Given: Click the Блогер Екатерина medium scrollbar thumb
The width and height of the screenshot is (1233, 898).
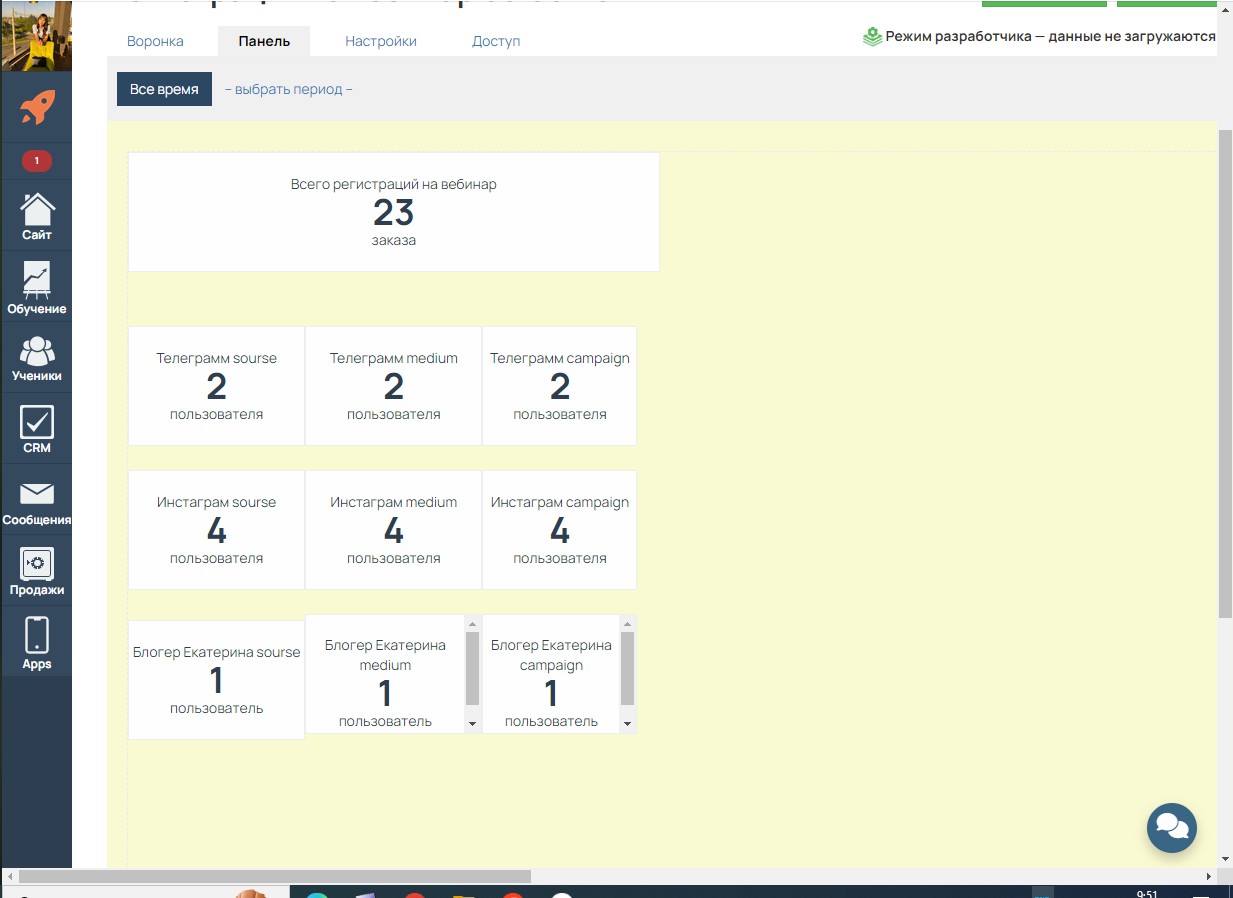Looking at the screenshot, I should pos(472,668).
